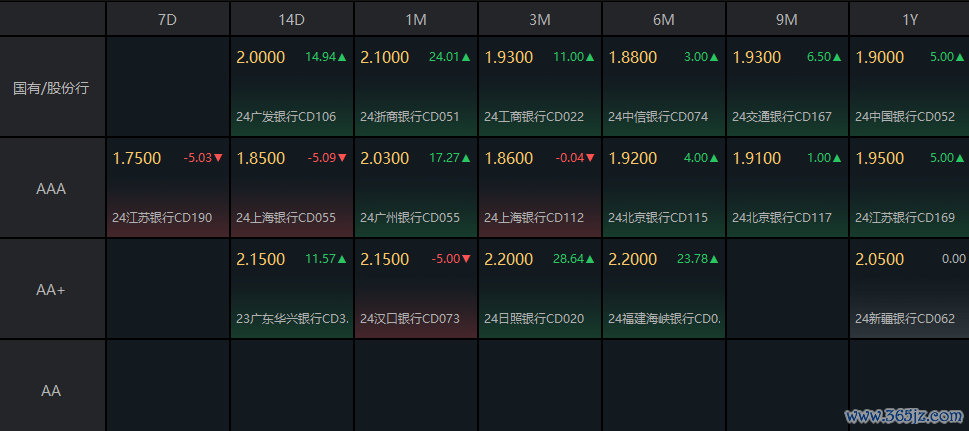
Task: Open the 24上海银行CD112 cell
Action: [540, 188]
